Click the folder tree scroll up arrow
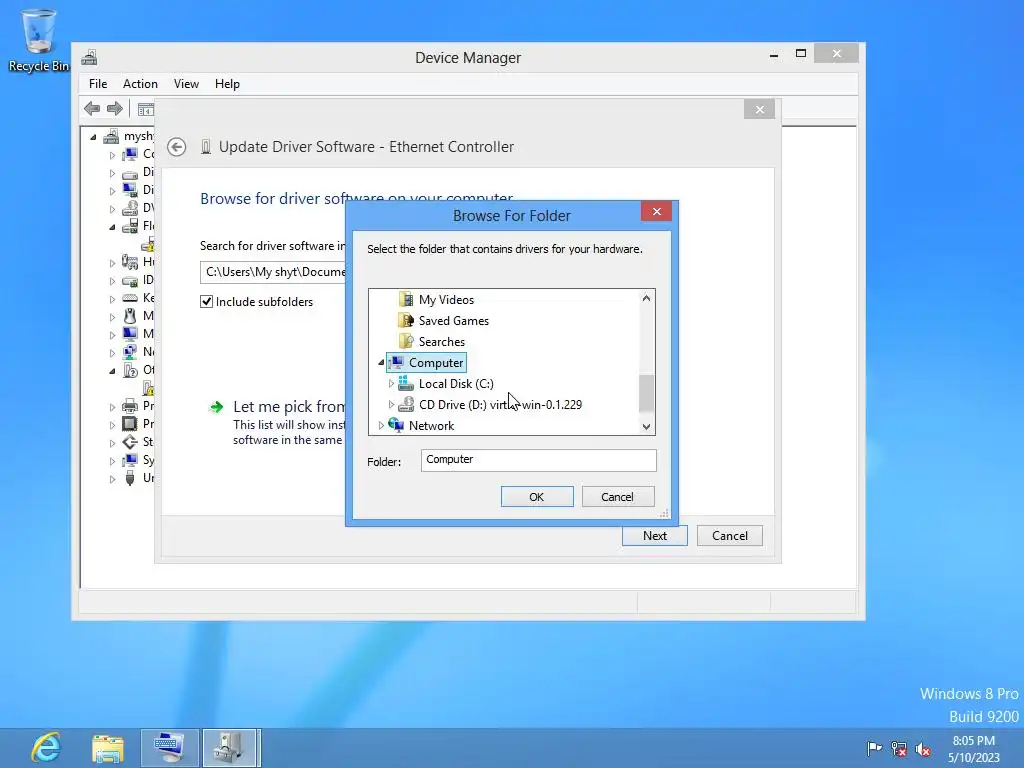 tap(646, 298)
